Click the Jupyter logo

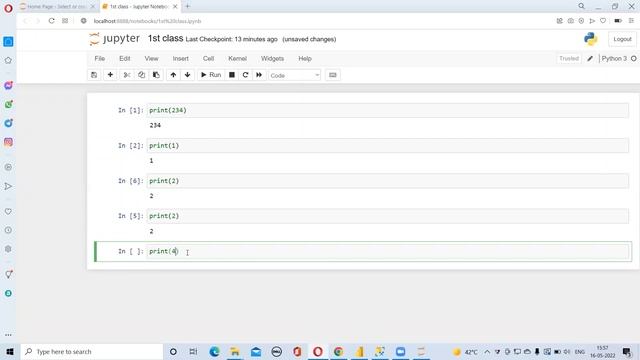pyautogui.click(x=114, y=39)
